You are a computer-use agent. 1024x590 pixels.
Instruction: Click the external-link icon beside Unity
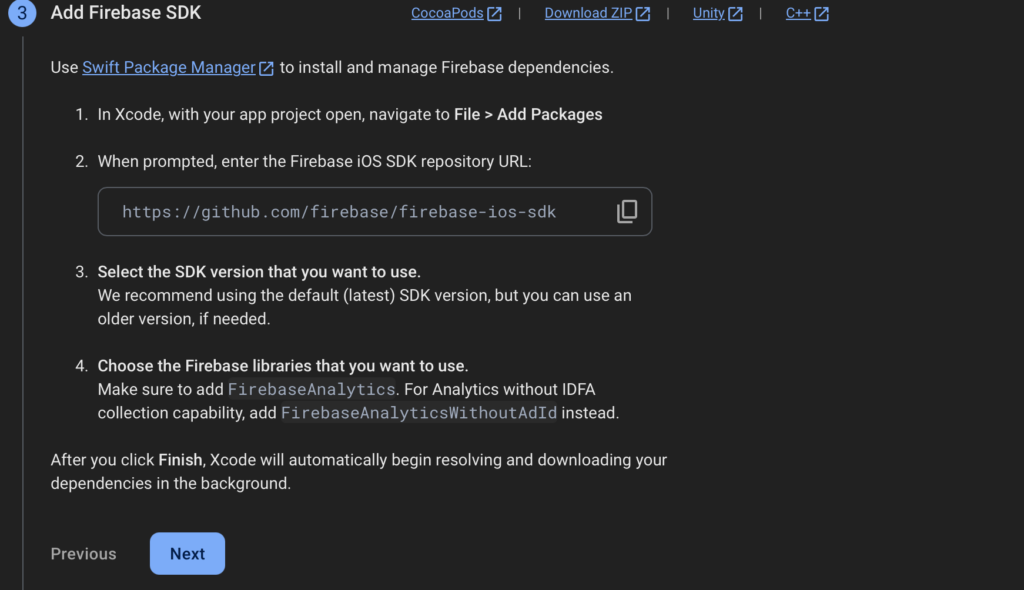(x=735, y=14)
